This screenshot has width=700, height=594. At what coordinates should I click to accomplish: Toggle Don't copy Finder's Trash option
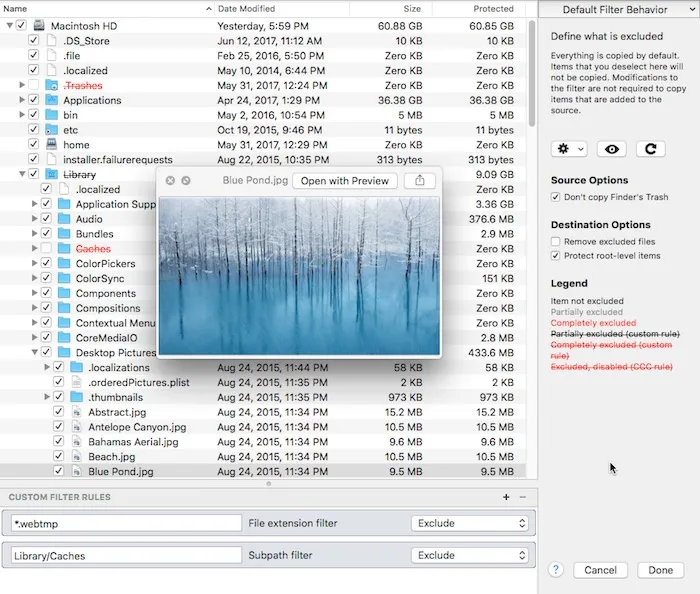555,197
